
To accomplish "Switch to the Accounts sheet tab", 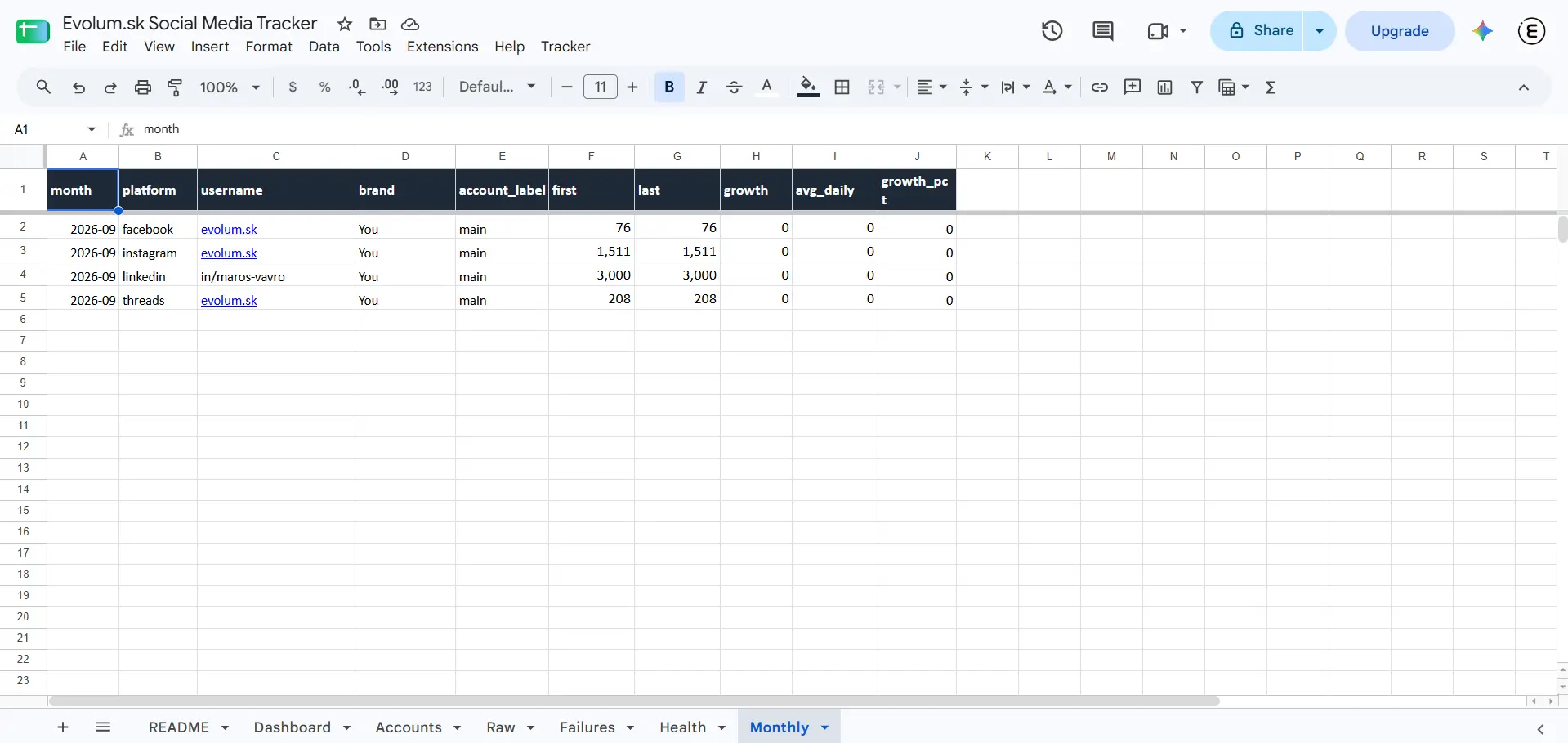I will [409, 727].
